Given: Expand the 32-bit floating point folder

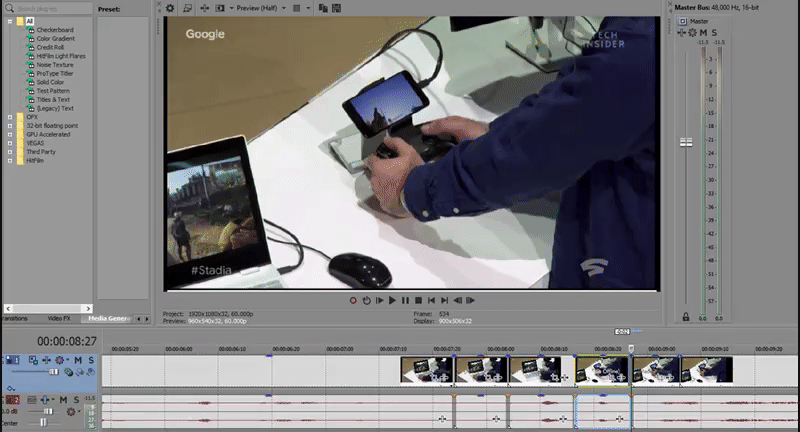Looking at the screenshot, I should coord(10,126).
